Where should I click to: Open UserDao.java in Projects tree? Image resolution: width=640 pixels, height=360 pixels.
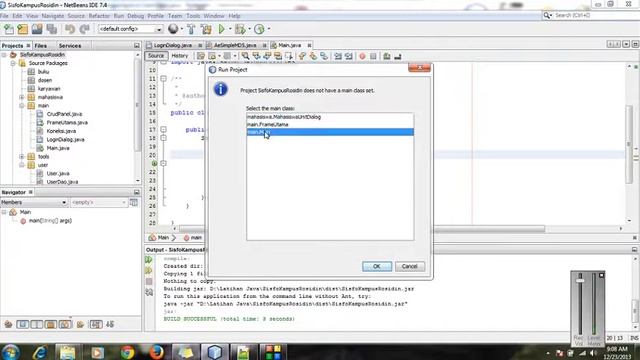[62, 182]
